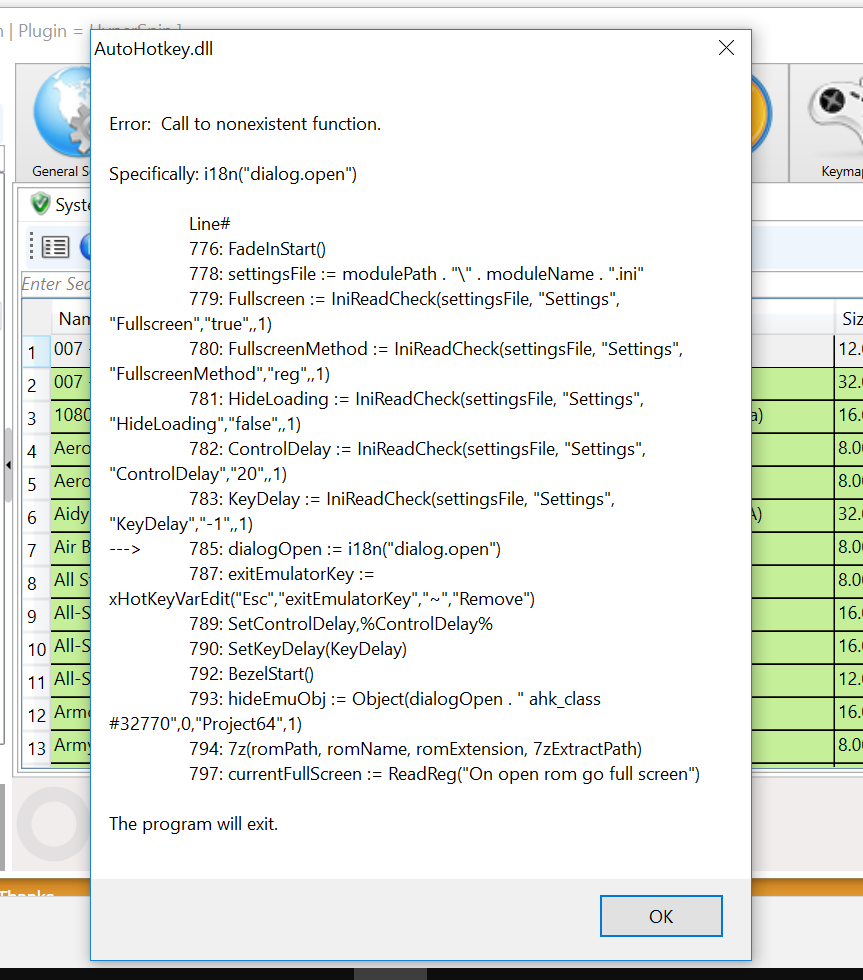The image size is (863, 980).
Task: Click the Enter Search text field
Action: tap(56, 284)
